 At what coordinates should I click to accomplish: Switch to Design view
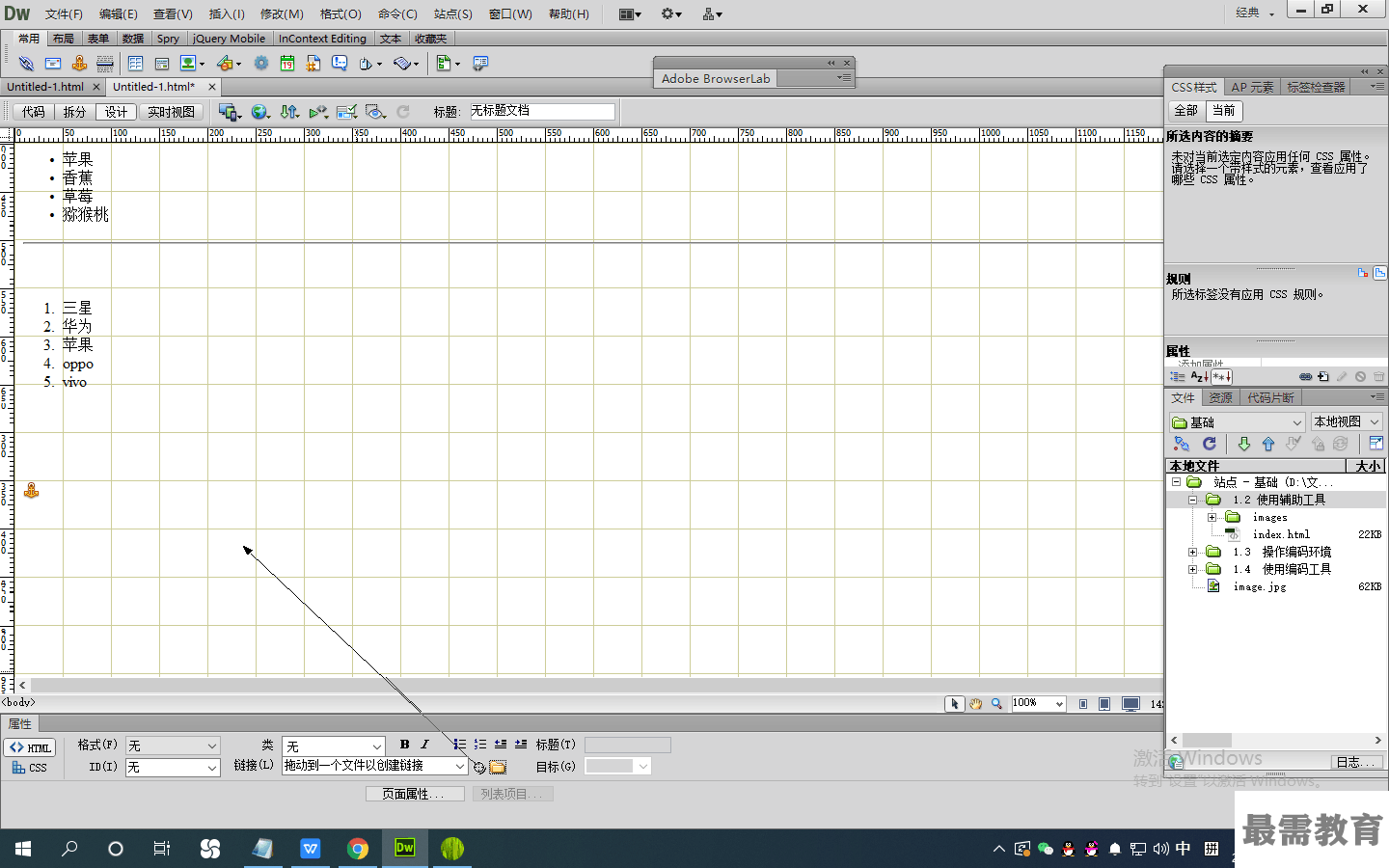pos(116,112)
